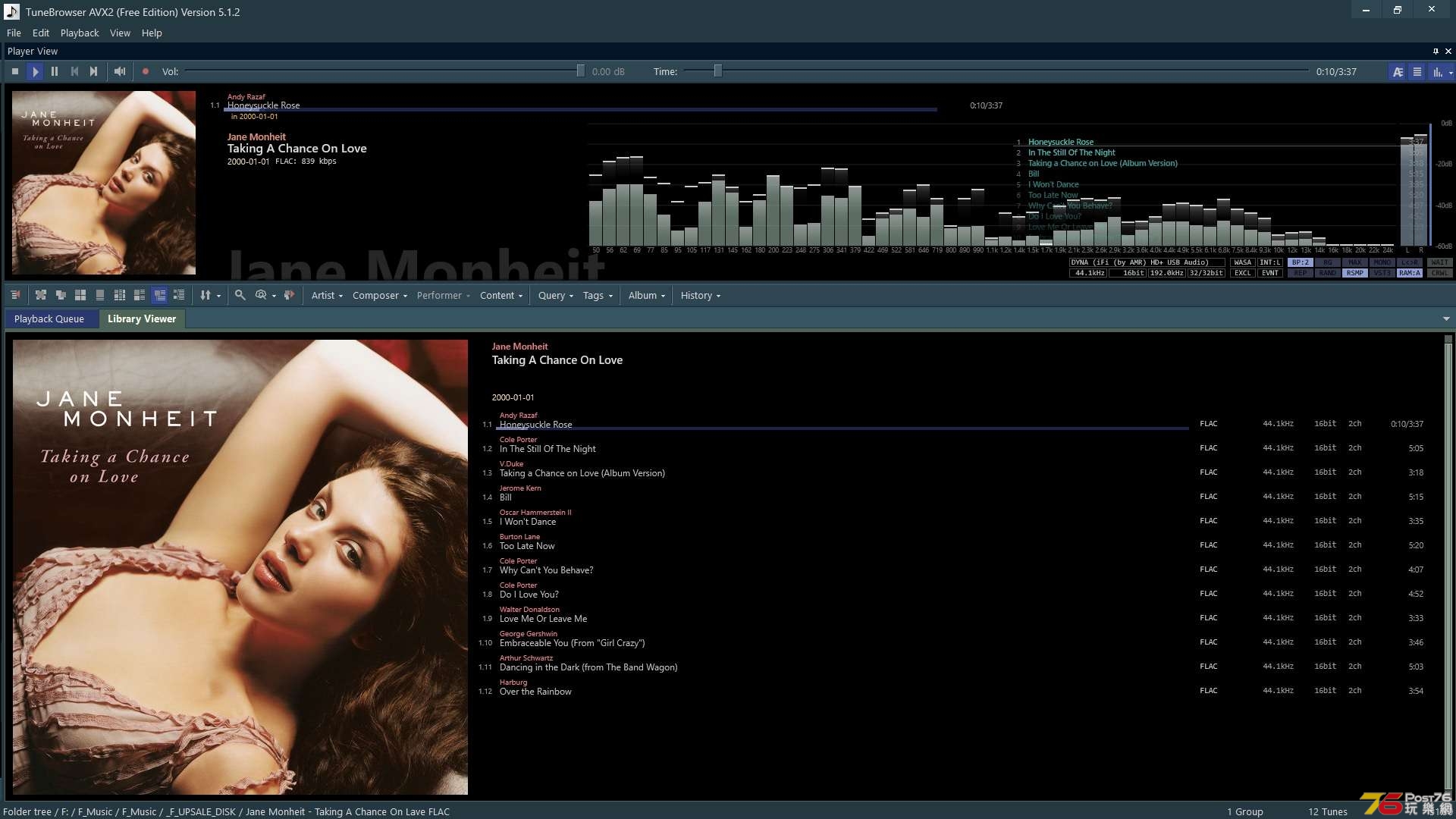Select the column list view icon

120,295
